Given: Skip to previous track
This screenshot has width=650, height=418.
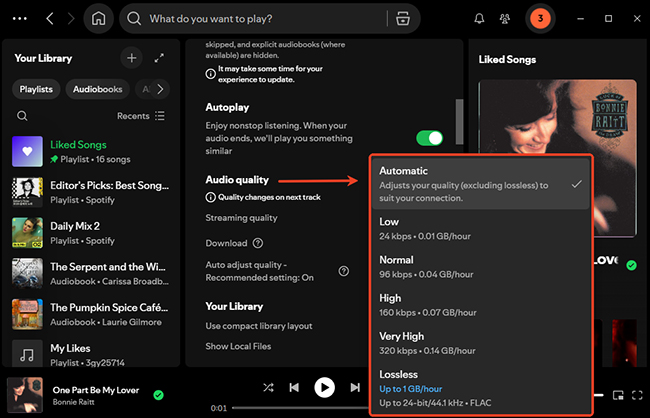Looking at the screenshot, I should tap(294, 387).
